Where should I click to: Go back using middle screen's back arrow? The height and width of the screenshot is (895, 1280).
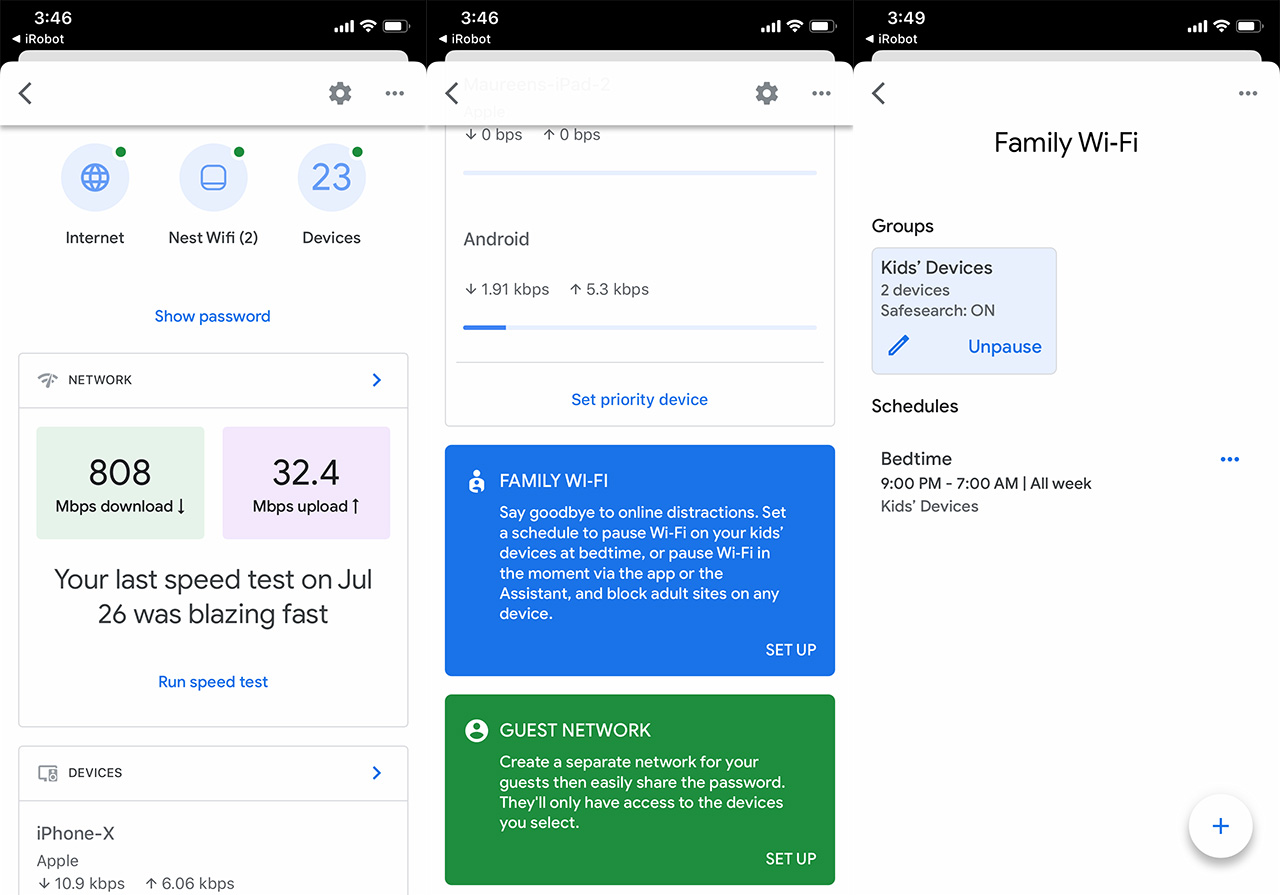click(x=452, y=93)
